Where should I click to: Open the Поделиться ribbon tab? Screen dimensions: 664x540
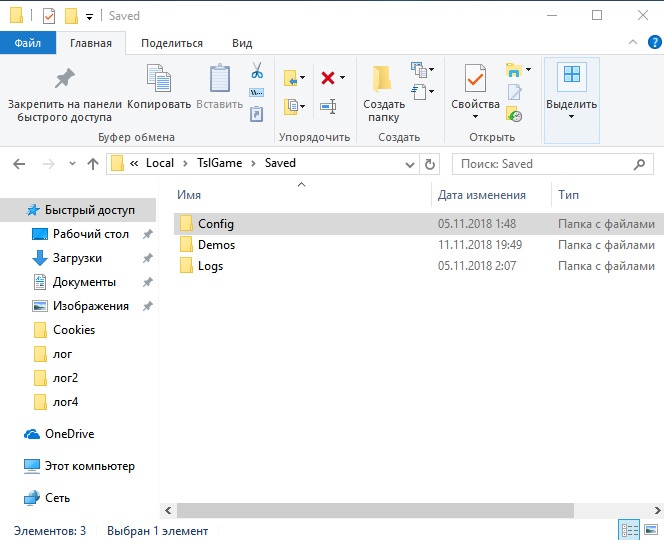coord(172,43)
